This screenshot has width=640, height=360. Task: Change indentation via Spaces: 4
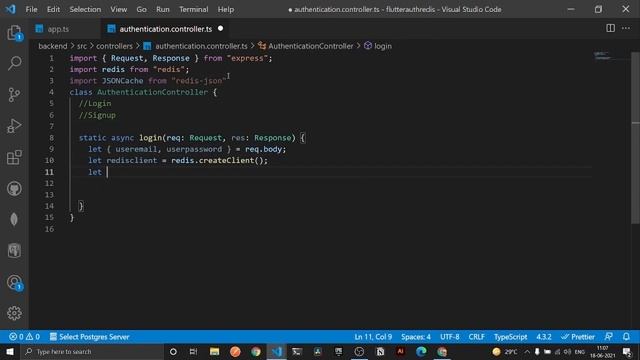[416, 337]
